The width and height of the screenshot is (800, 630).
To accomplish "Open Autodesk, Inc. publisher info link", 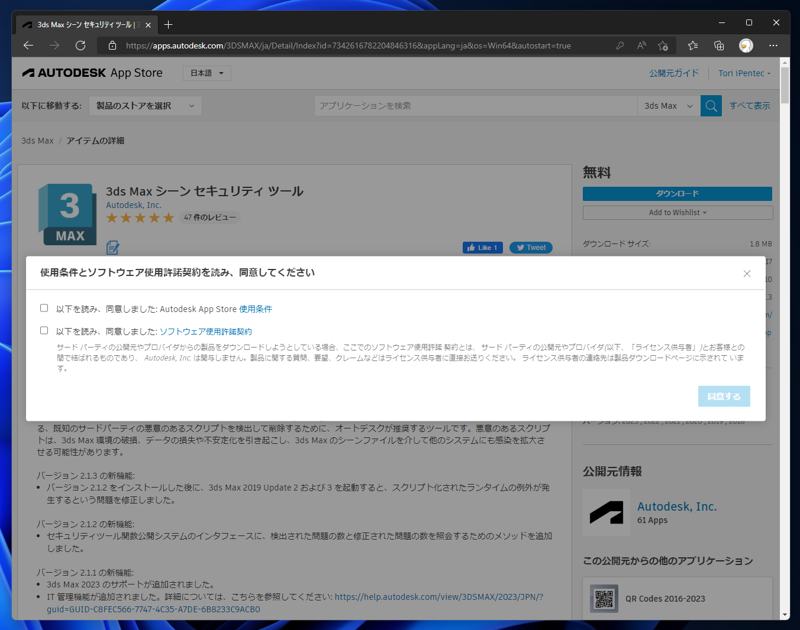I will pyautogui.click(x=677, y=507).
